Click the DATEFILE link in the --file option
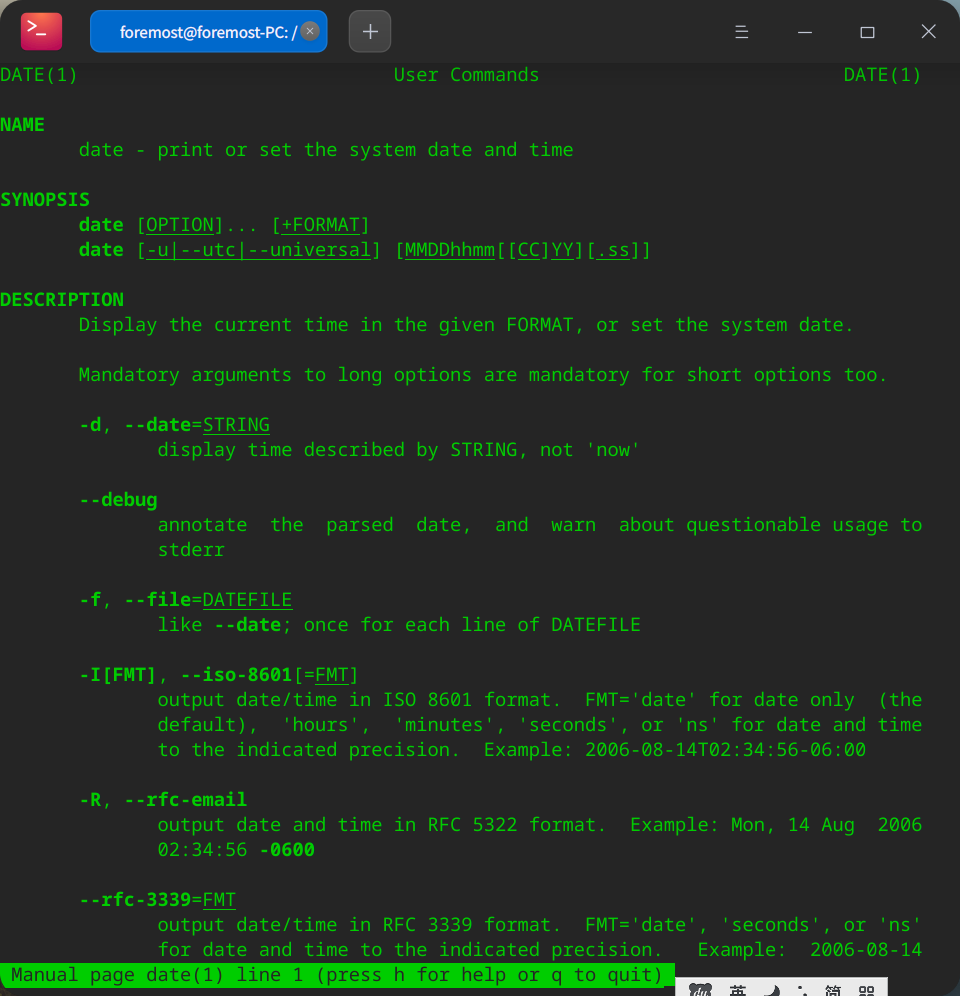The image size is (960, 996). (x=247, y=599)
